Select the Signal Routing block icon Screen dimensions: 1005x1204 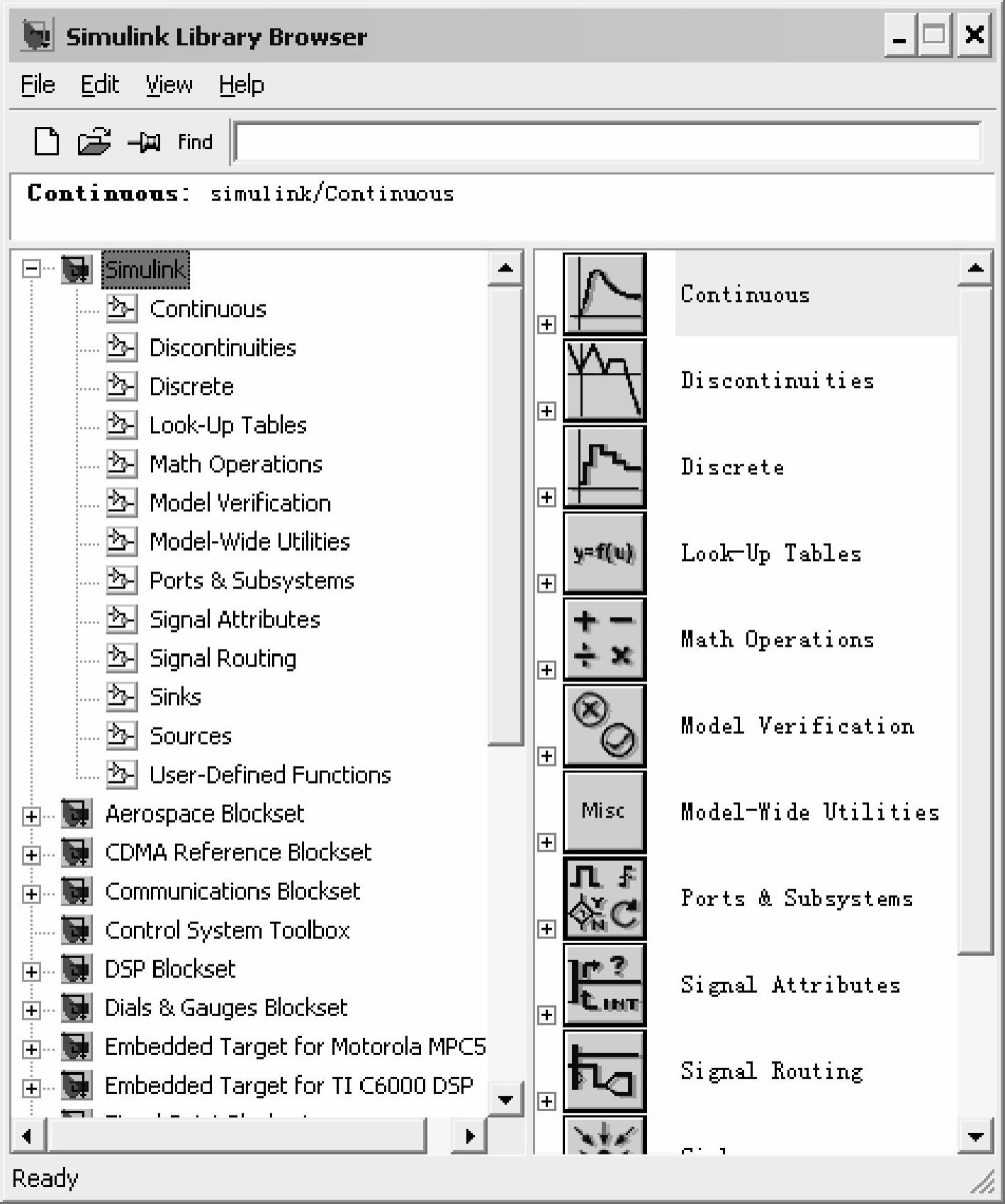tap(605, 1071)
